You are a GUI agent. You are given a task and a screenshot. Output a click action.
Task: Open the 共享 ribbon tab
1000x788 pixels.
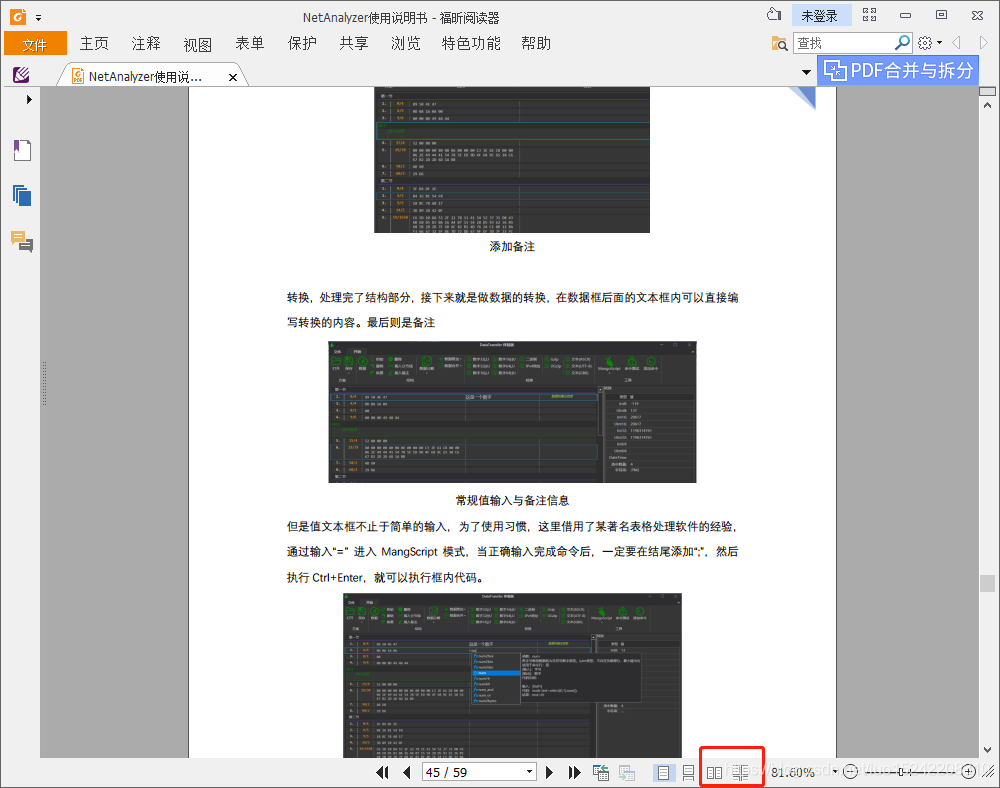pos(354,43)
